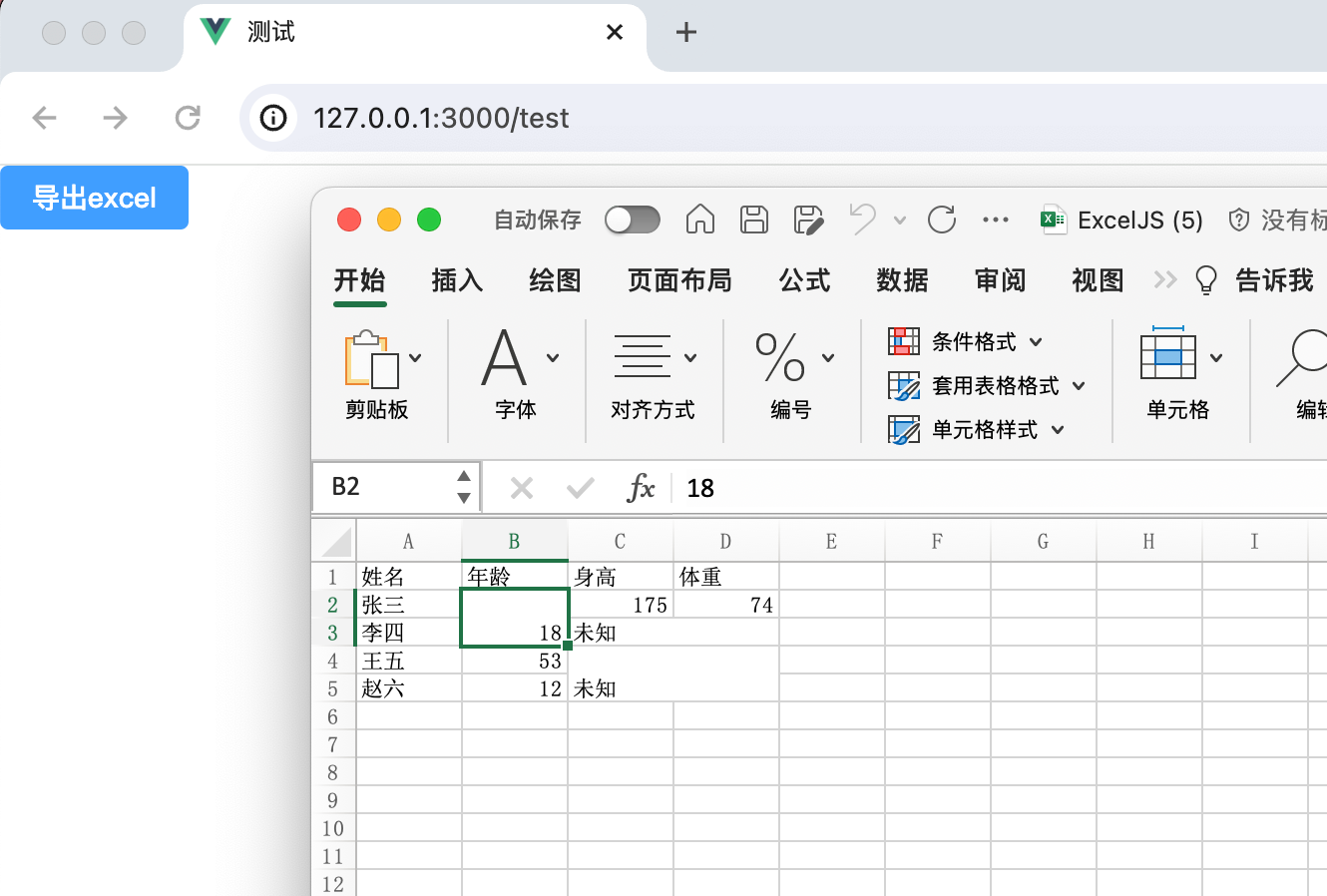Image resolution: width=1327 pixels, height=896 pixels.
Task: Switch to the 审阅 ribbon tab
Action: pos(1000,280)
